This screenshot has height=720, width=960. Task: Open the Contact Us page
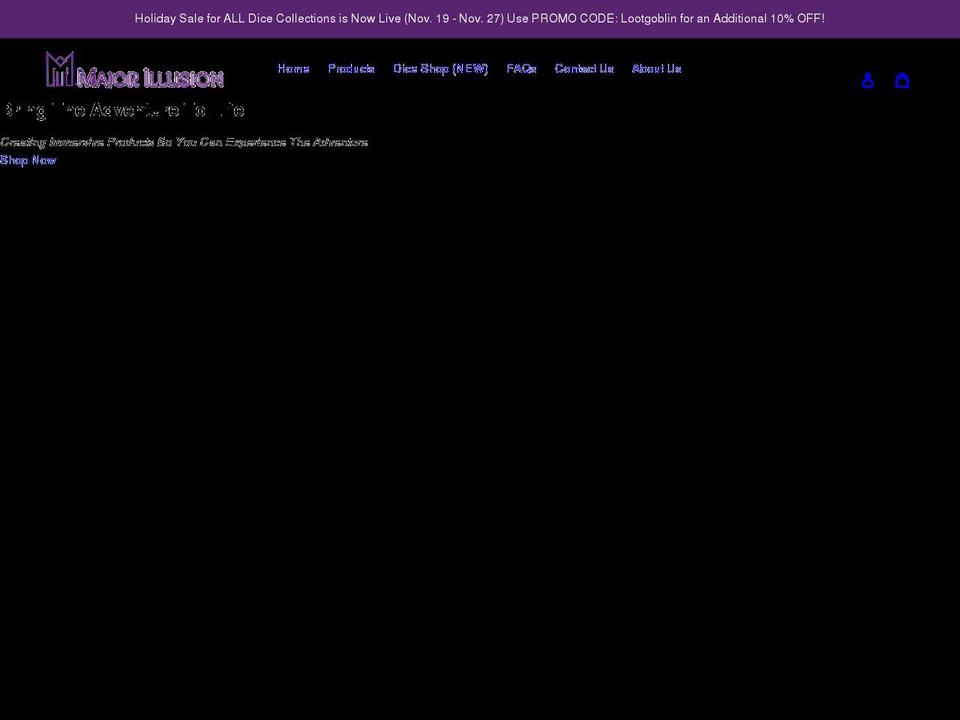tap(583, 68)
